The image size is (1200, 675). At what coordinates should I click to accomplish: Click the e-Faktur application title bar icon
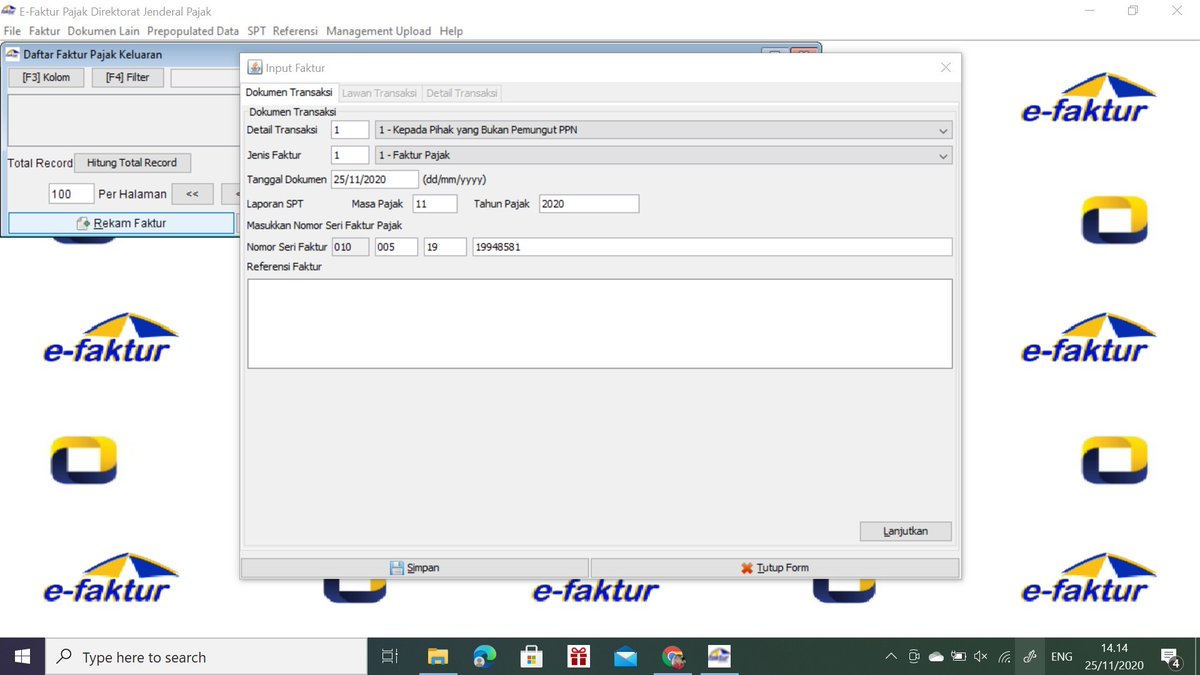pyautogui.click(x=8, y=11)
